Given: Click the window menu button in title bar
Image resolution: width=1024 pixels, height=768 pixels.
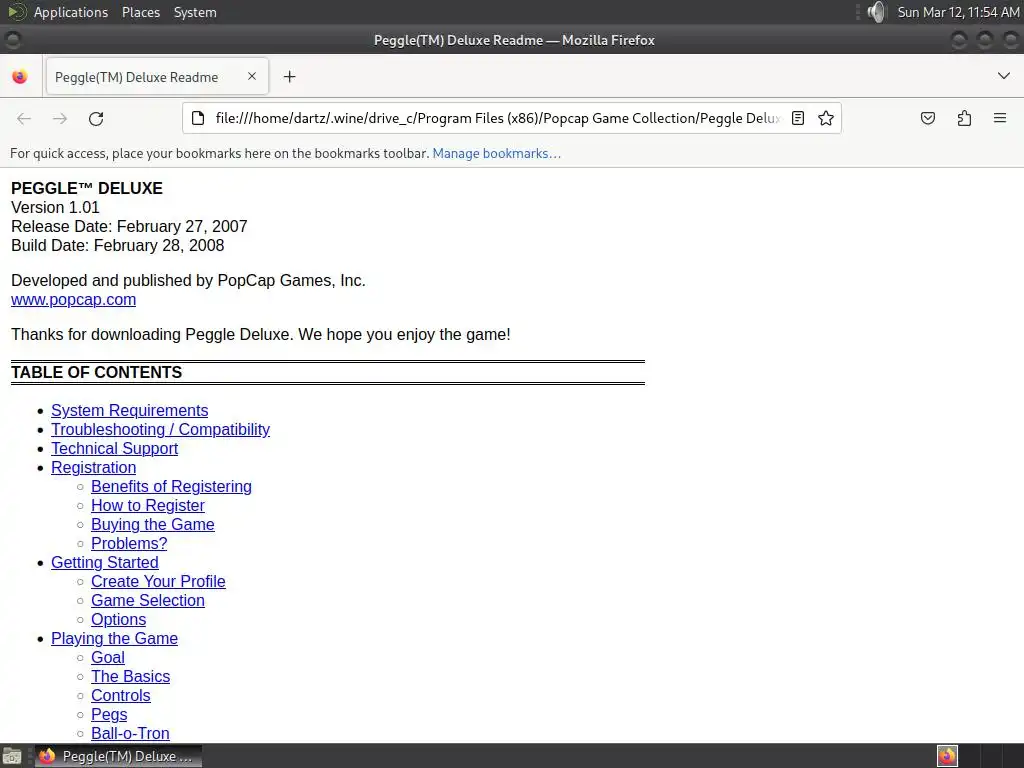Looking at the screenshot, I should coord(12,40).
